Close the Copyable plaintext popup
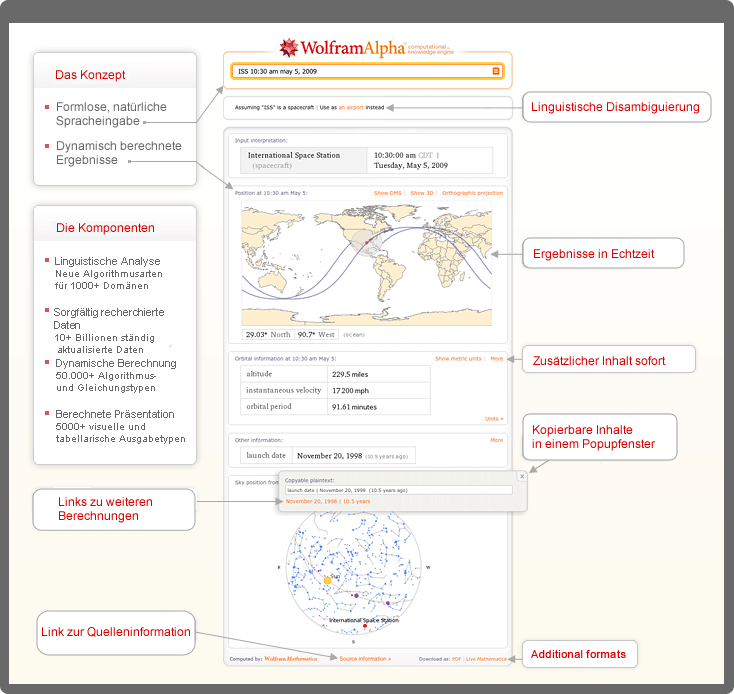734x694 pixels. coord(522,476)
